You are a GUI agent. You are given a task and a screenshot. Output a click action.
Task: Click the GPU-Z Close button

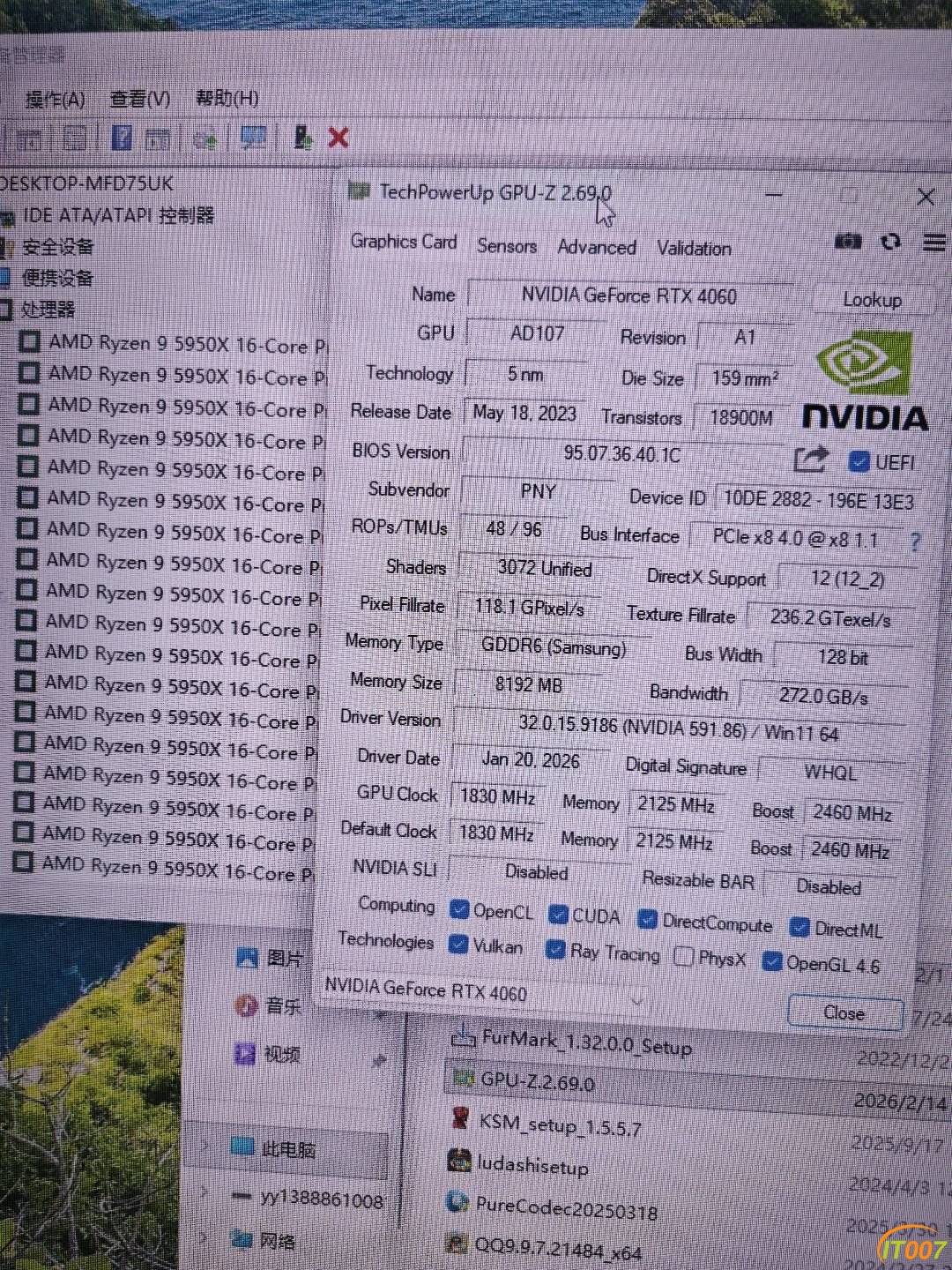(844, 1012)
